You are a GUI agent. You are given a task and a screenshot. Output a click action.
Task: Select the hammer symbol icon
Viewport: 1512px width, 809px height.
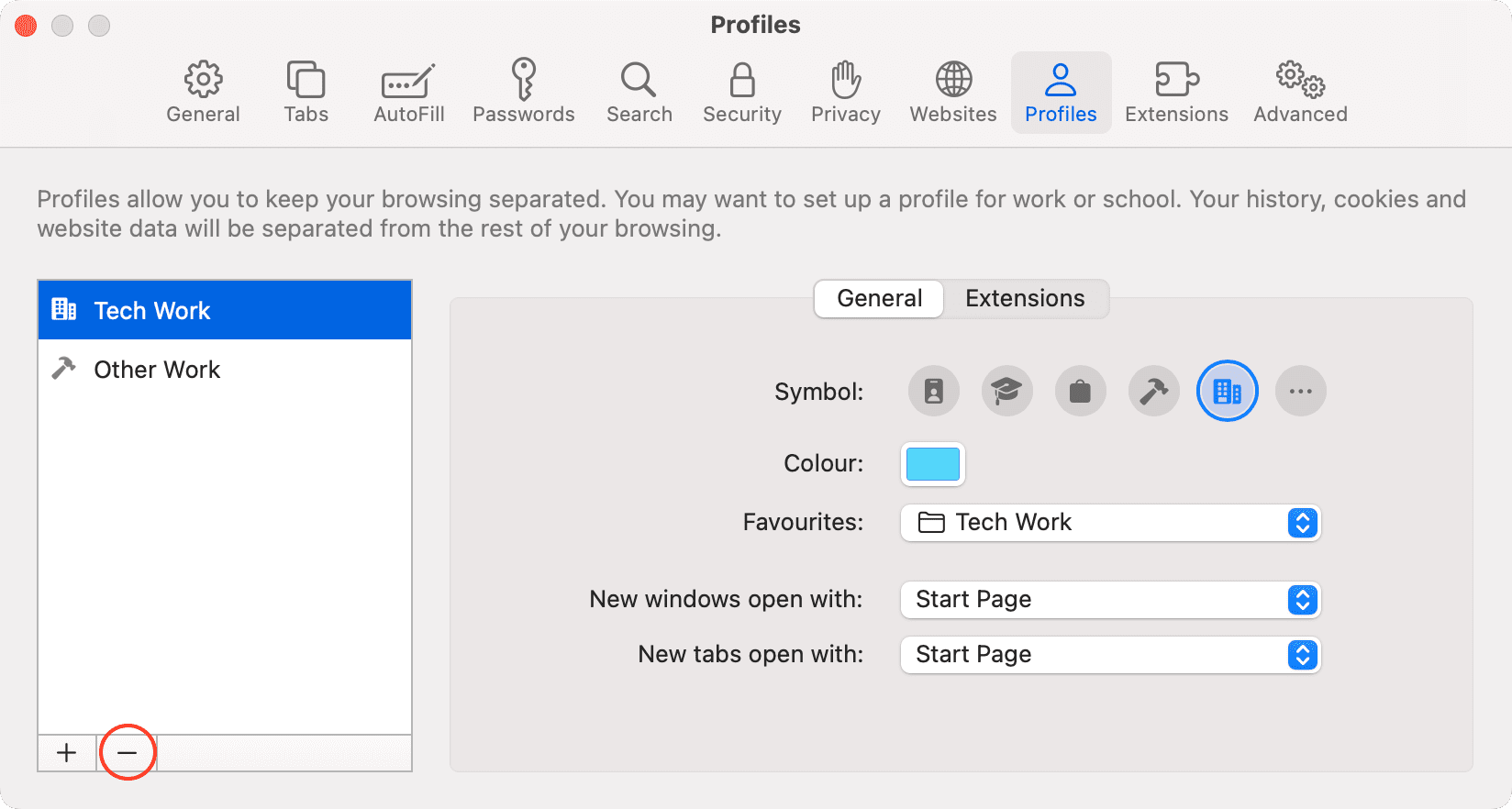[x=1153, y=392]
